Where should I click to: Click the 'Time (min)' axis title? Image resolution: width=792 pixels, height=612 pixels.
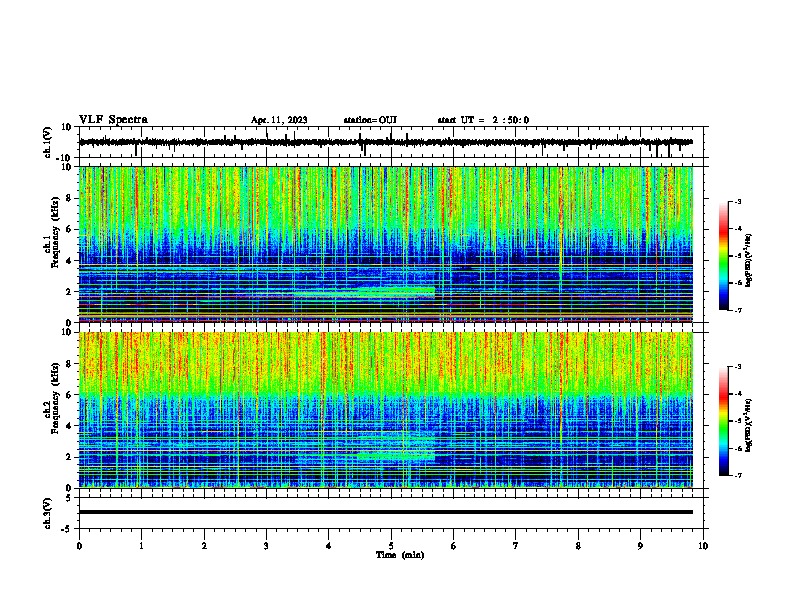click(x=400, y=555)
